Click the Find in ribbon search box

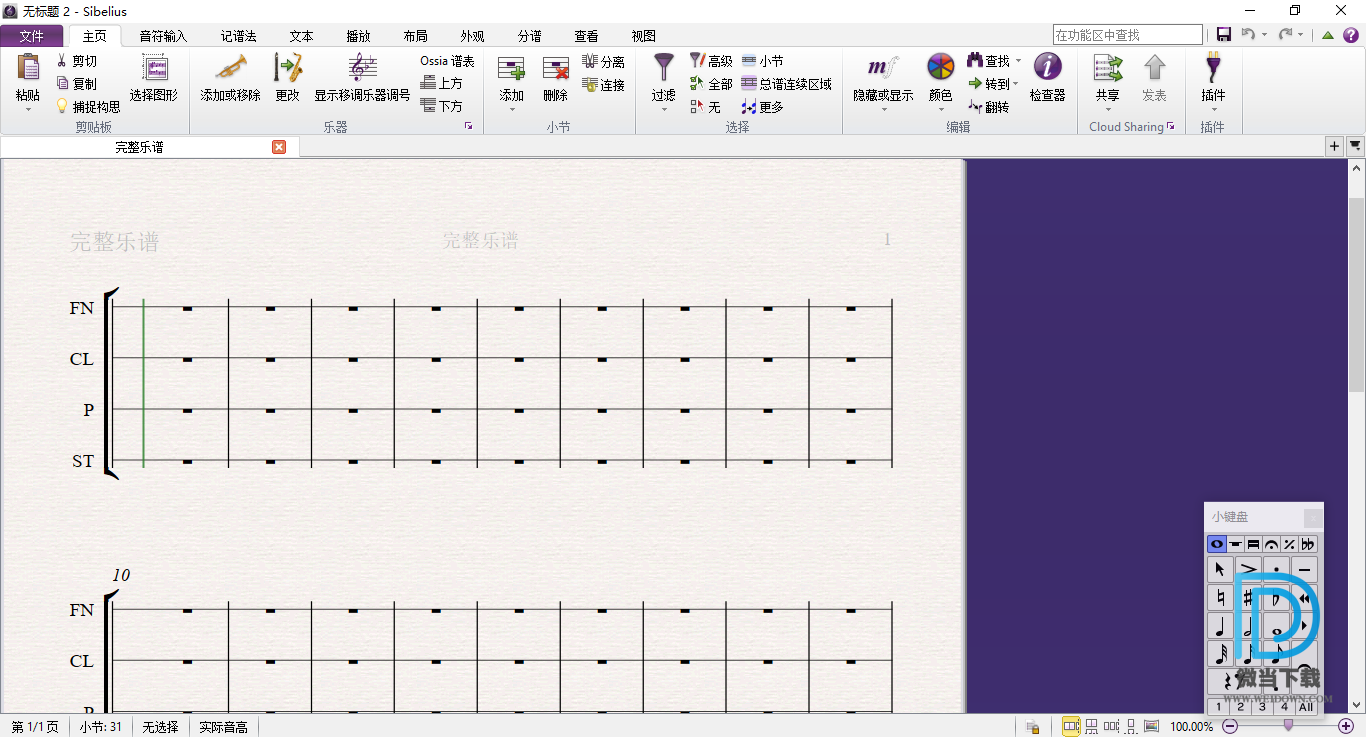click(1127, 35)
